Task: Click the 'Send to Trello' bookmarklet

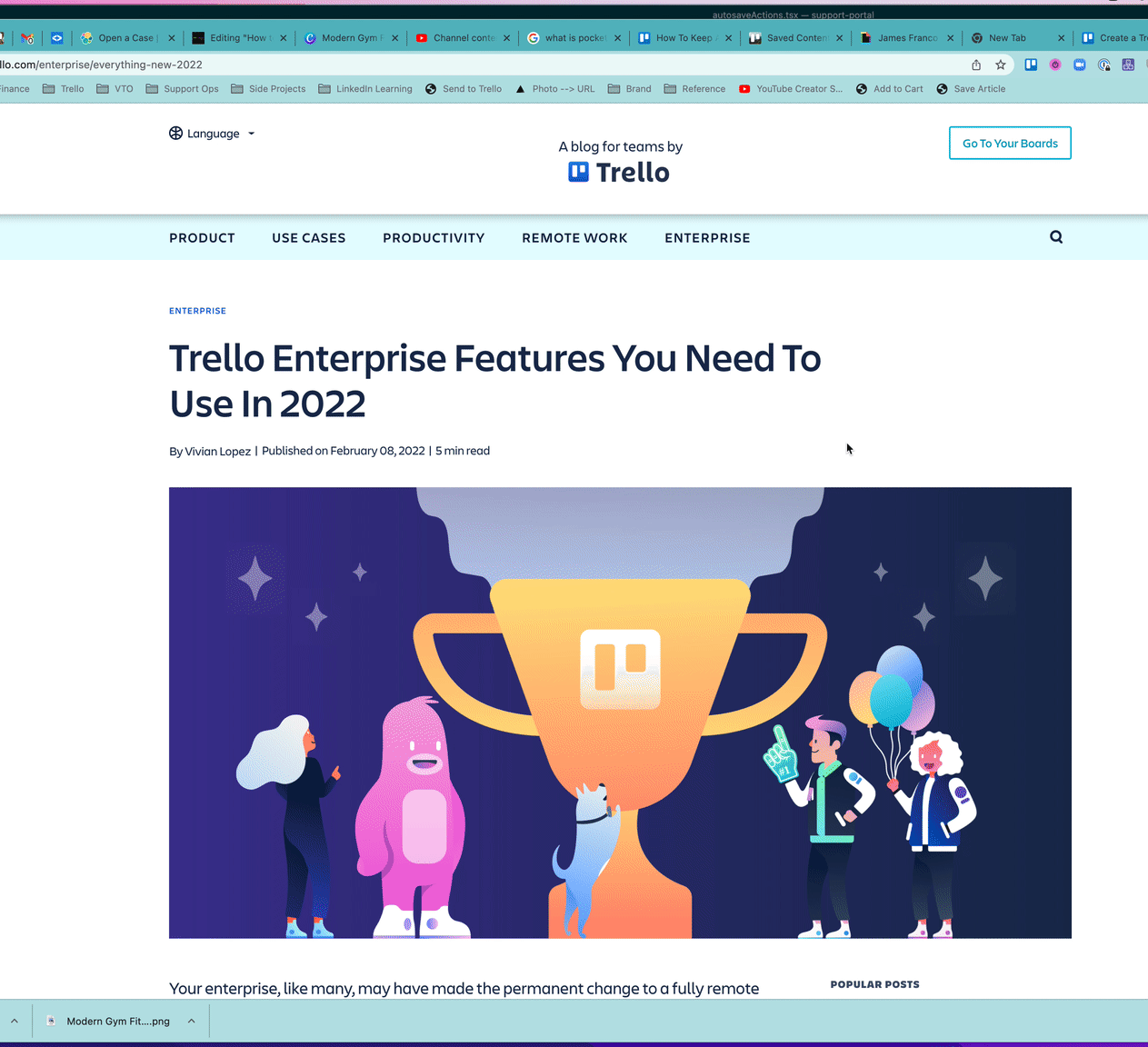Action: [x=464, y=89]
